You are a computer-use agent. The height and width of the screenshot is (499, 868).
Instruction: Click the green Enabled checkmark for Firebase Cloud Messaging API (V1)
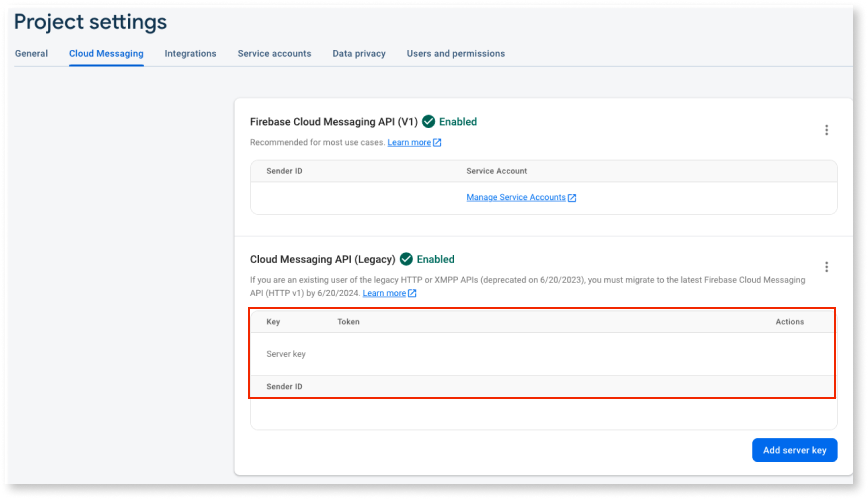[x=428, y=122]
